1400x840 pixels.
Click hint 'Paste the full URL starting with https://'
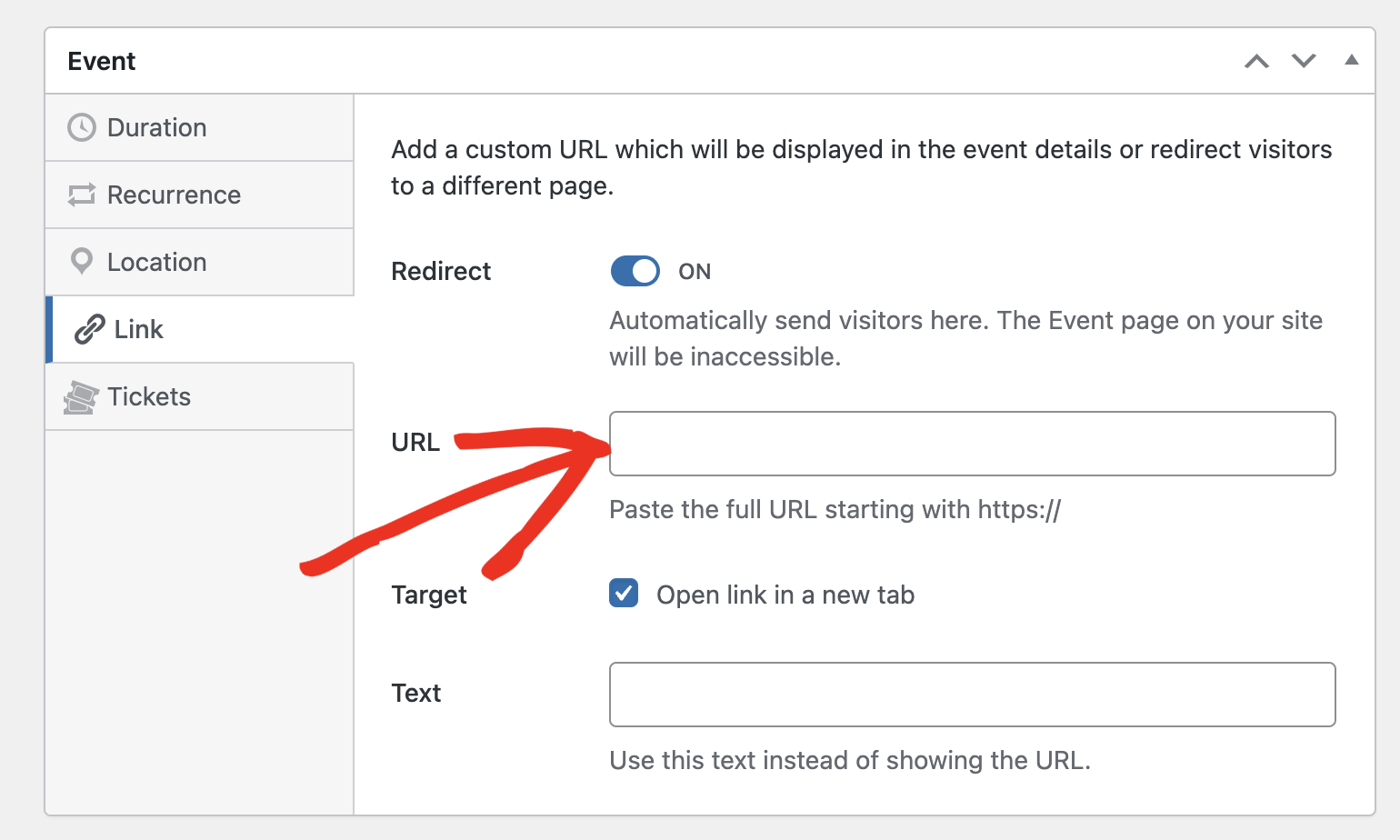pos(835,509)
